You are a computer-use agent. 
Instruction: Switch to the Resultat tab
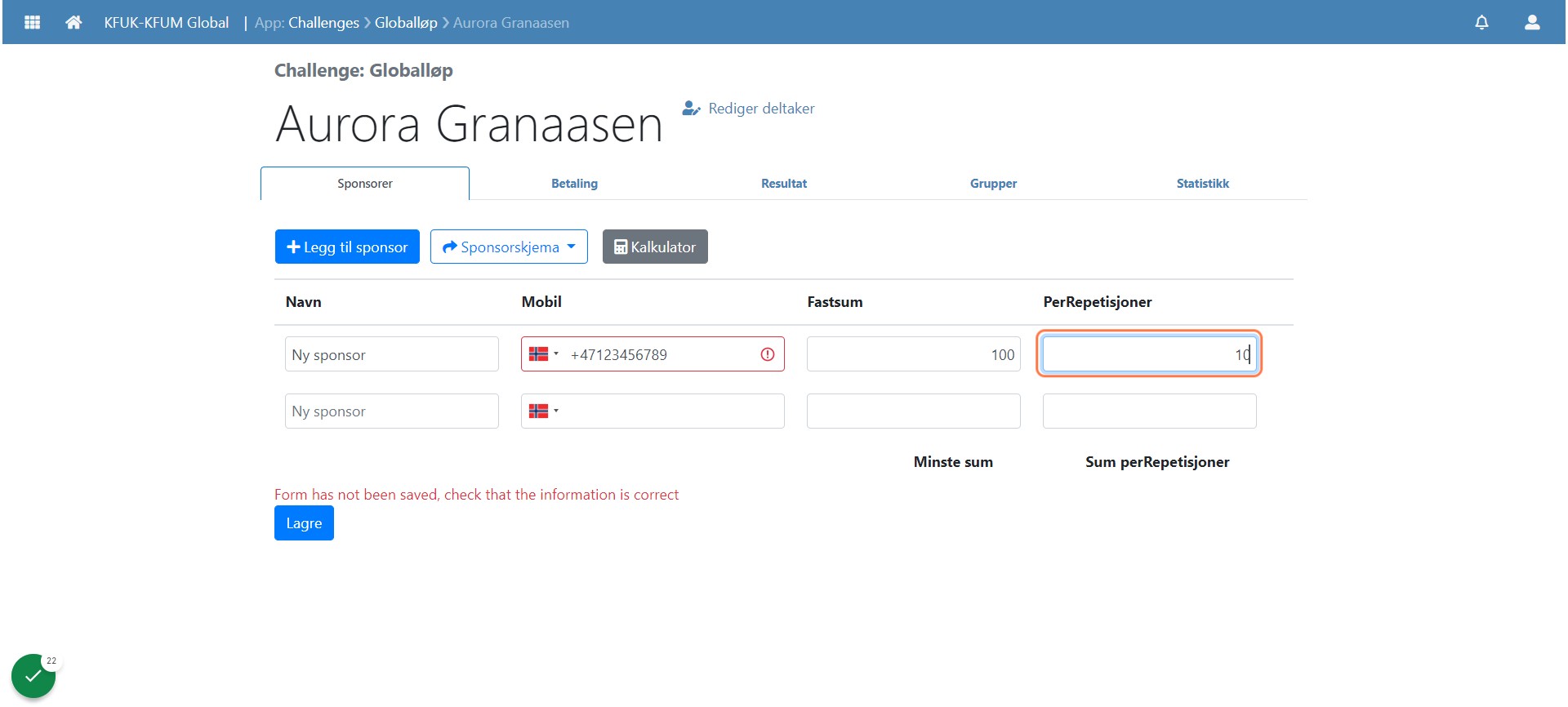[784, 184]
